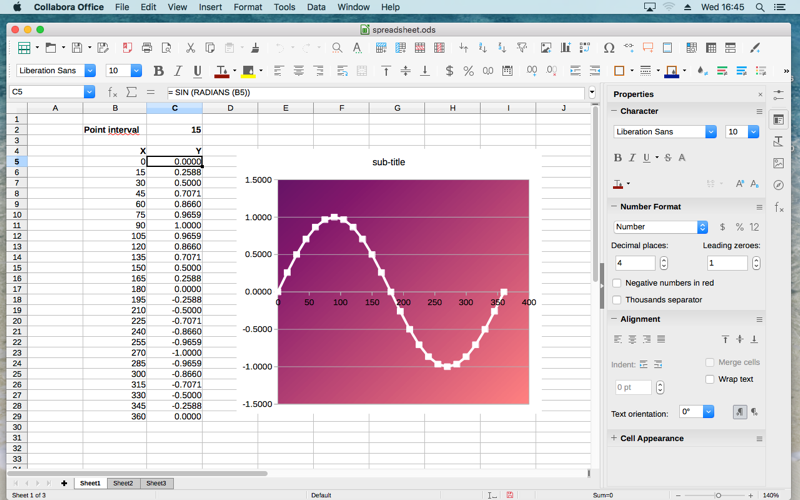Viewport: 800px width, 500px height.
Task: Click Sidebar Settings icon at top
Action: tap(779, 95)
